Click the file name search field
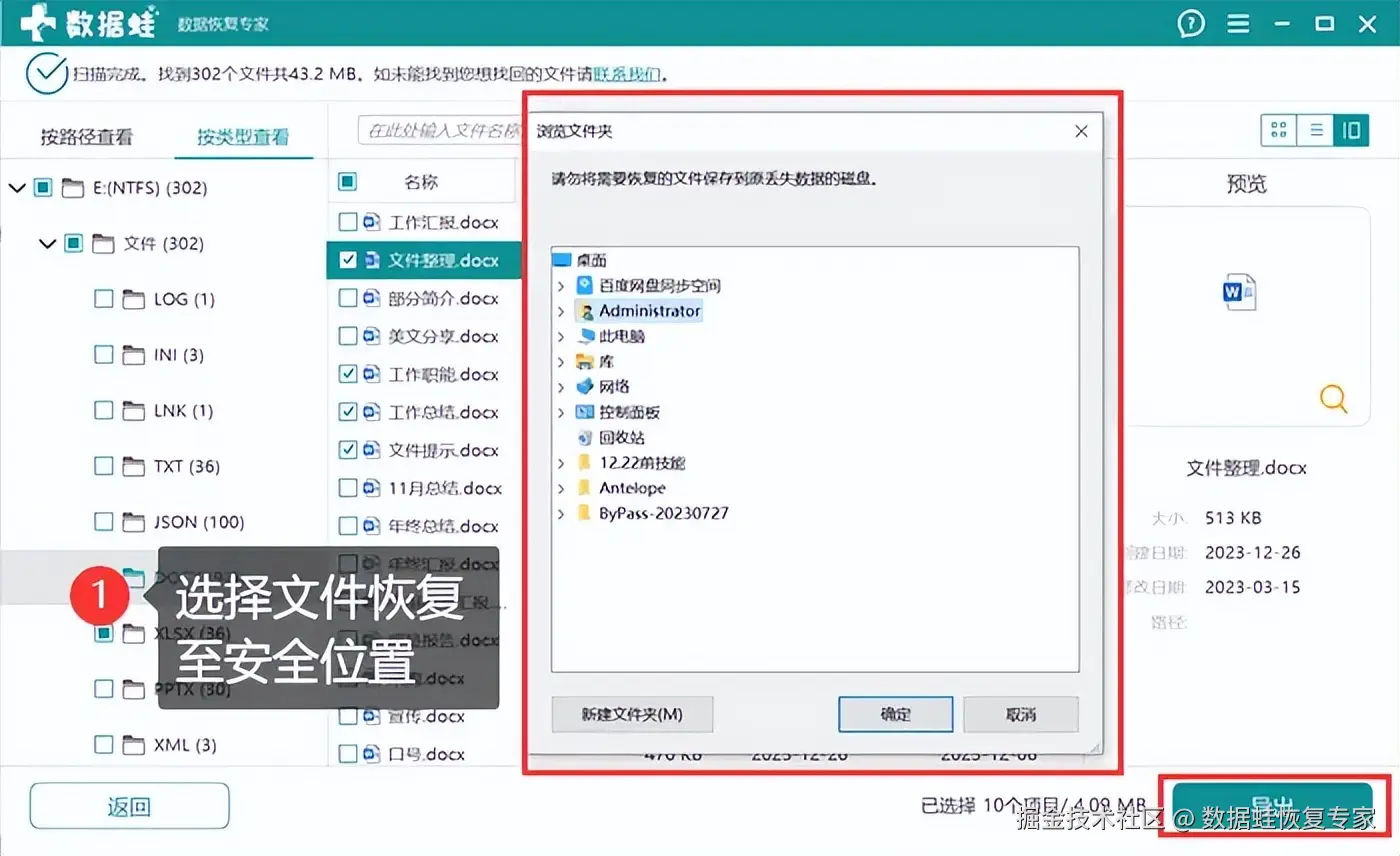 tap(441, 130)
